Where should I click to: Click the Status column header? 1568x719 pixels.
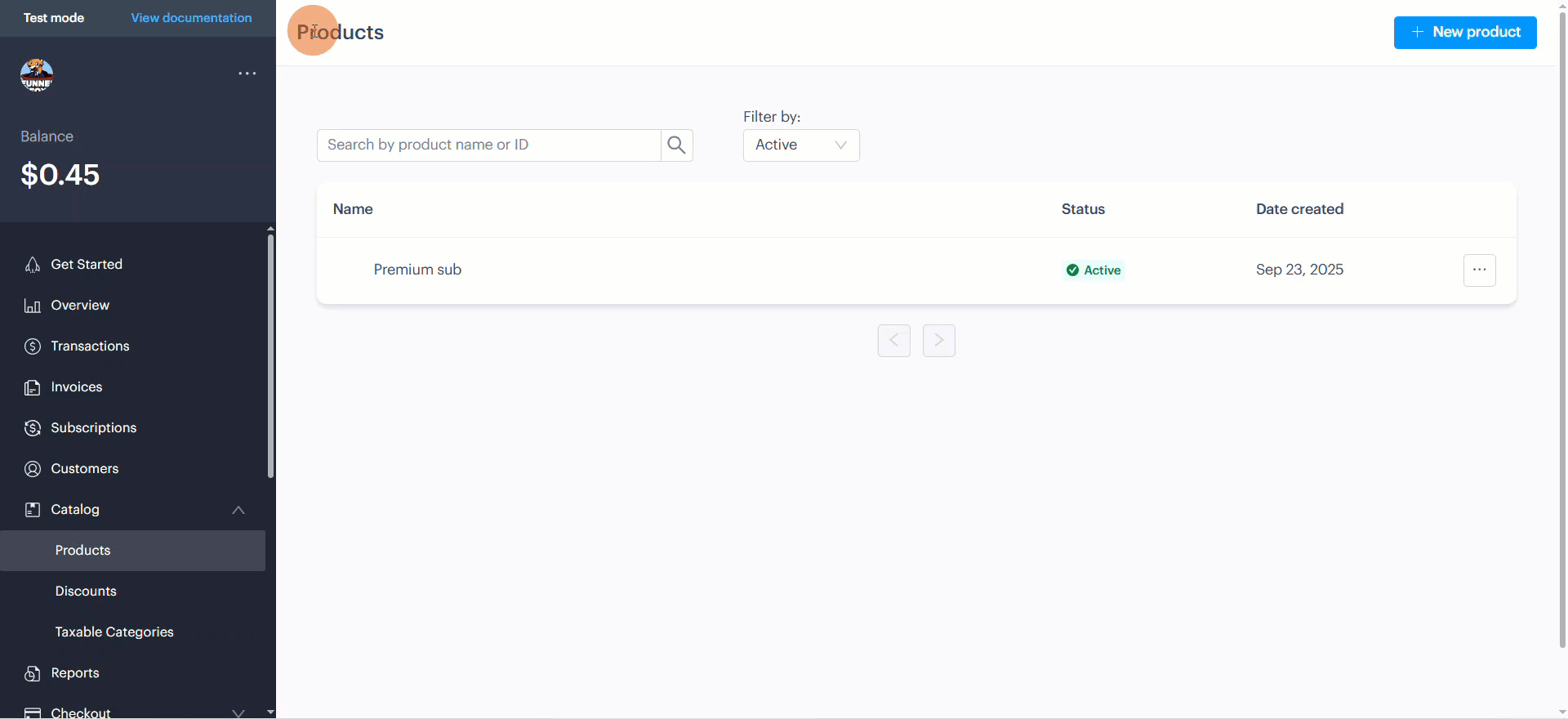point(1083,209)
